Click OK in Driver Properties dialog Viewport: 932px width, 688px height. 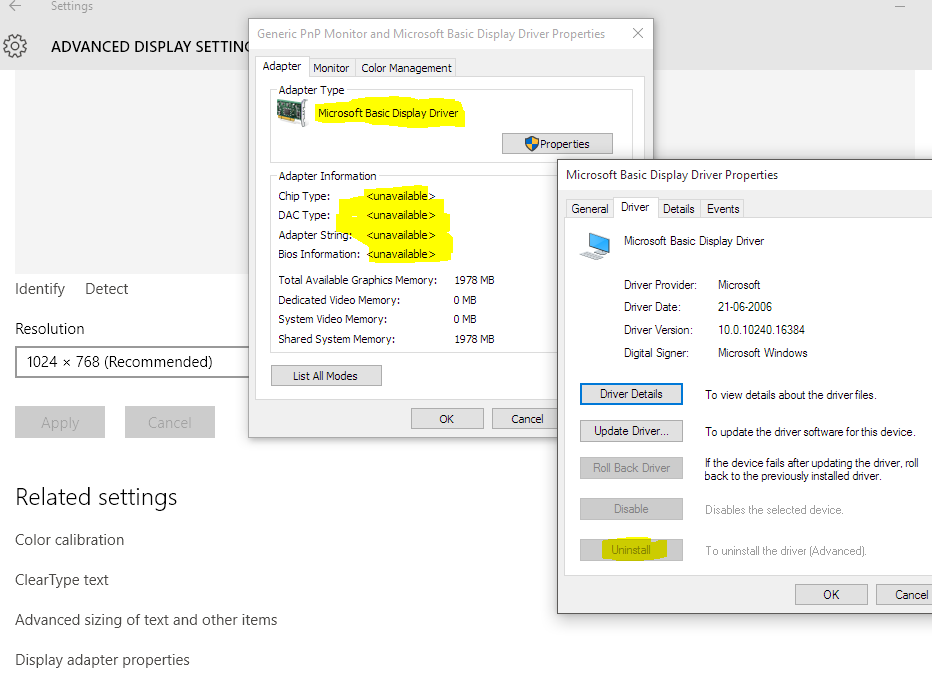831,595
